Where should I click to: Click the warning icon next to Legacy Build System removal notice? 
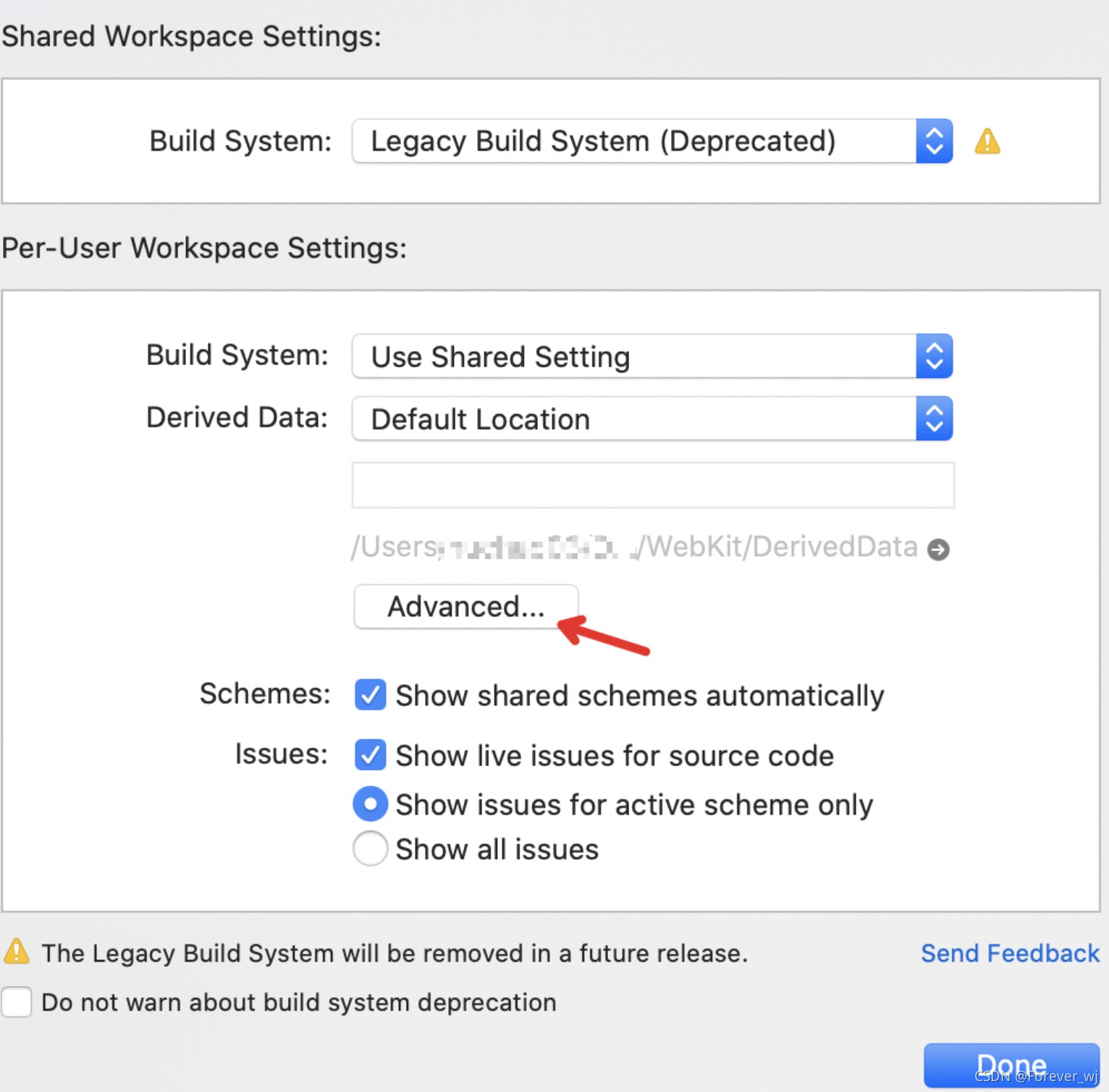pyautogui.click(x=17, y=952)
